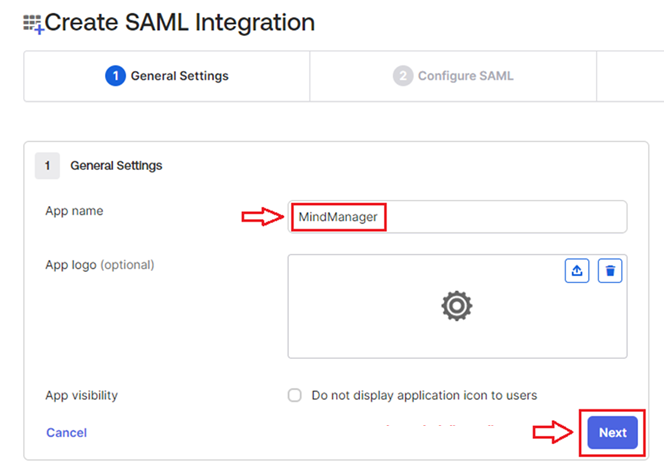Enable the App visibility checkbox

pos(294,395)
